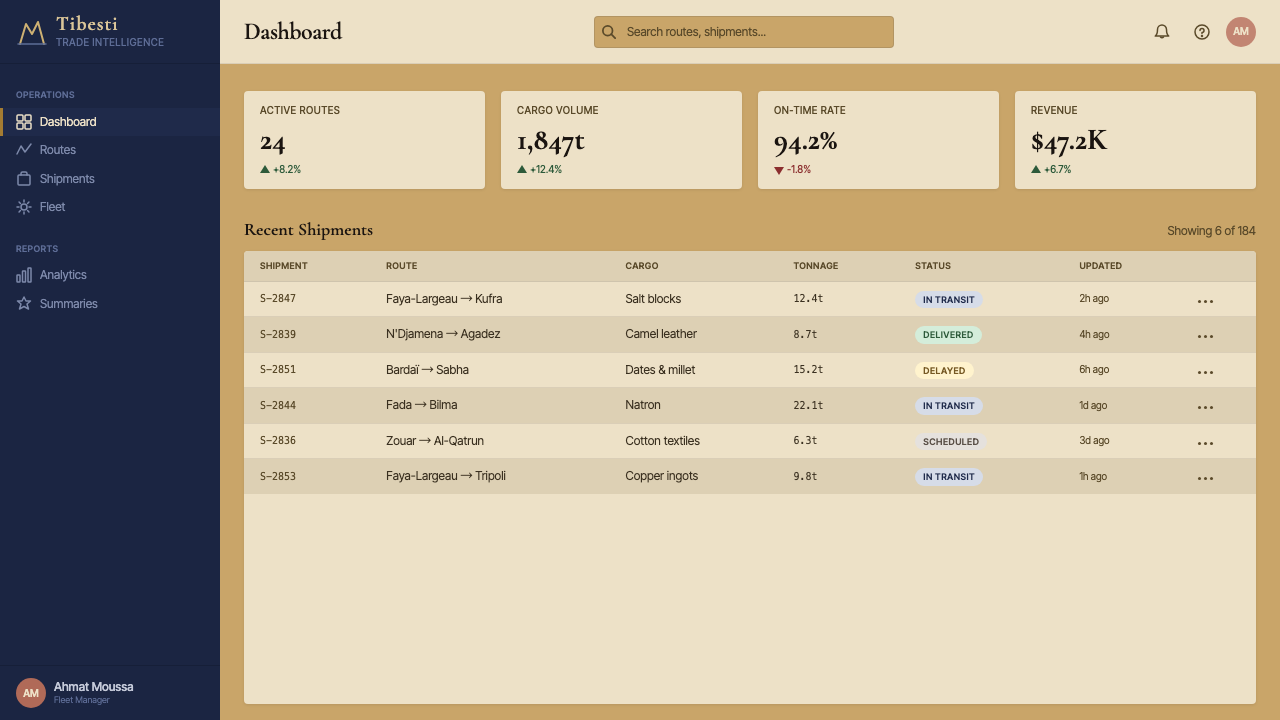1280x720 pixels.
Task: Click the Active Routes up-trend arrow
Action: pos(265,170)
